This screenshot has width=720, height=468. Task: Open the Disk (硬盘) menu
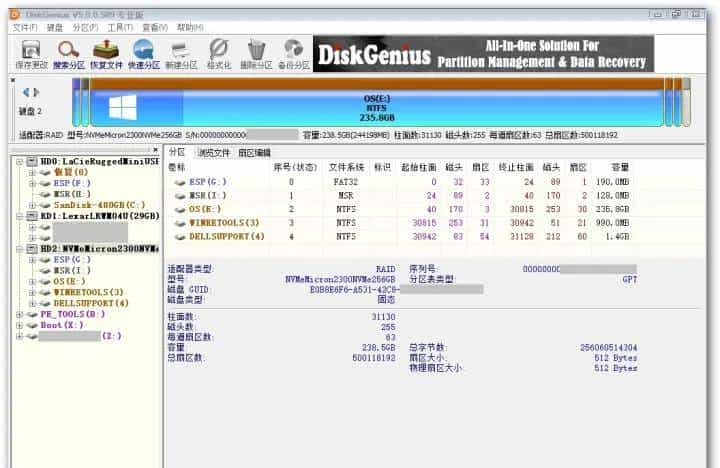point(55,28)
